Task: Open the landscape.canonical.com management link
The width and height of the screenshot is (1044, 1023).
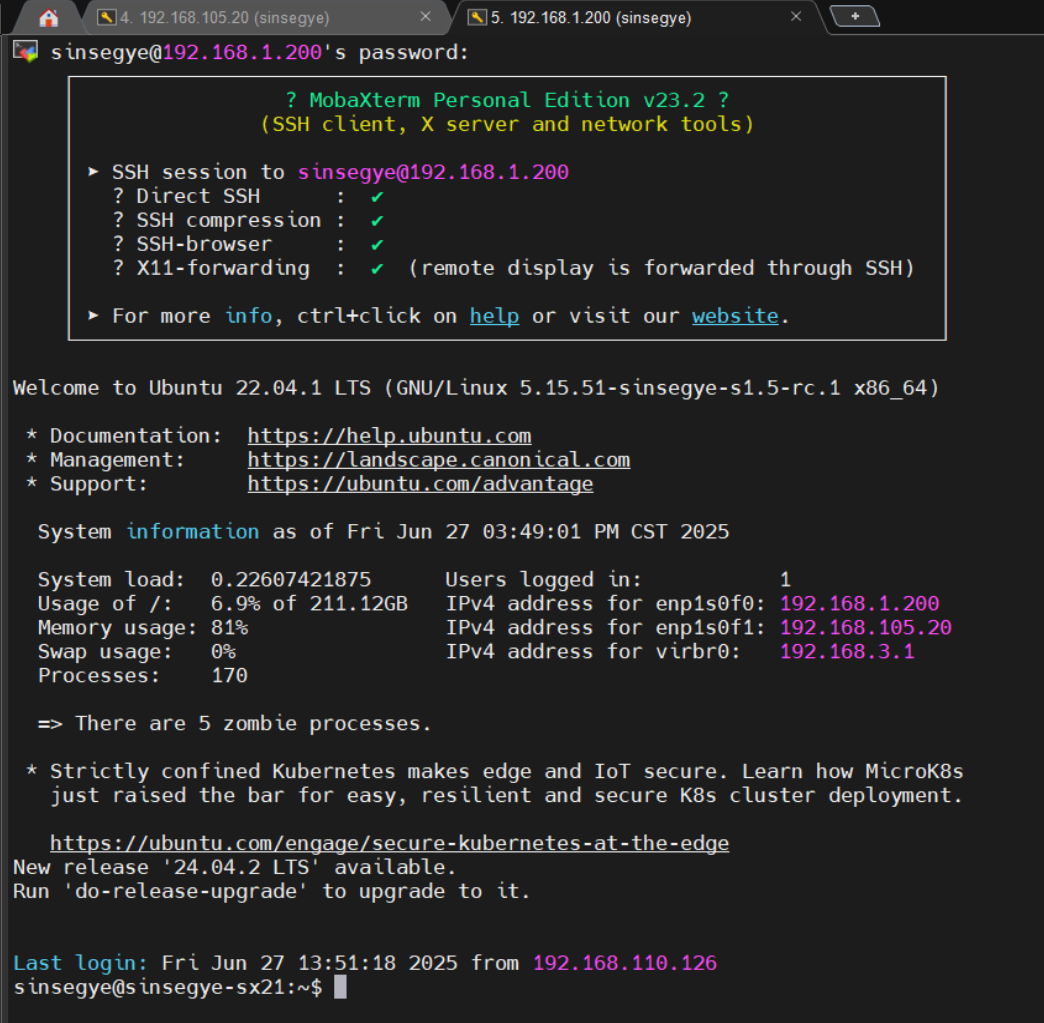Action: click(x=438, y=460)
